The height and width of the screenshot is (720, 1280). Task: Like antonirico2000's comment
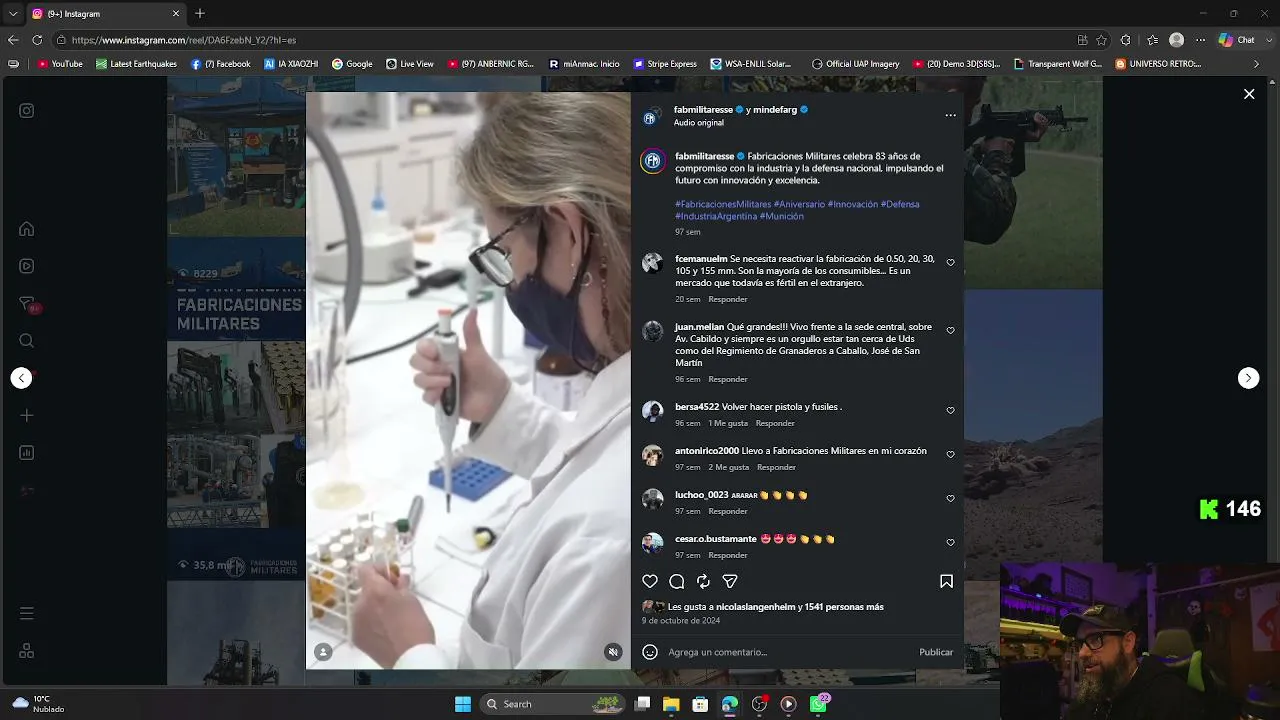click(x=950, y=455)
